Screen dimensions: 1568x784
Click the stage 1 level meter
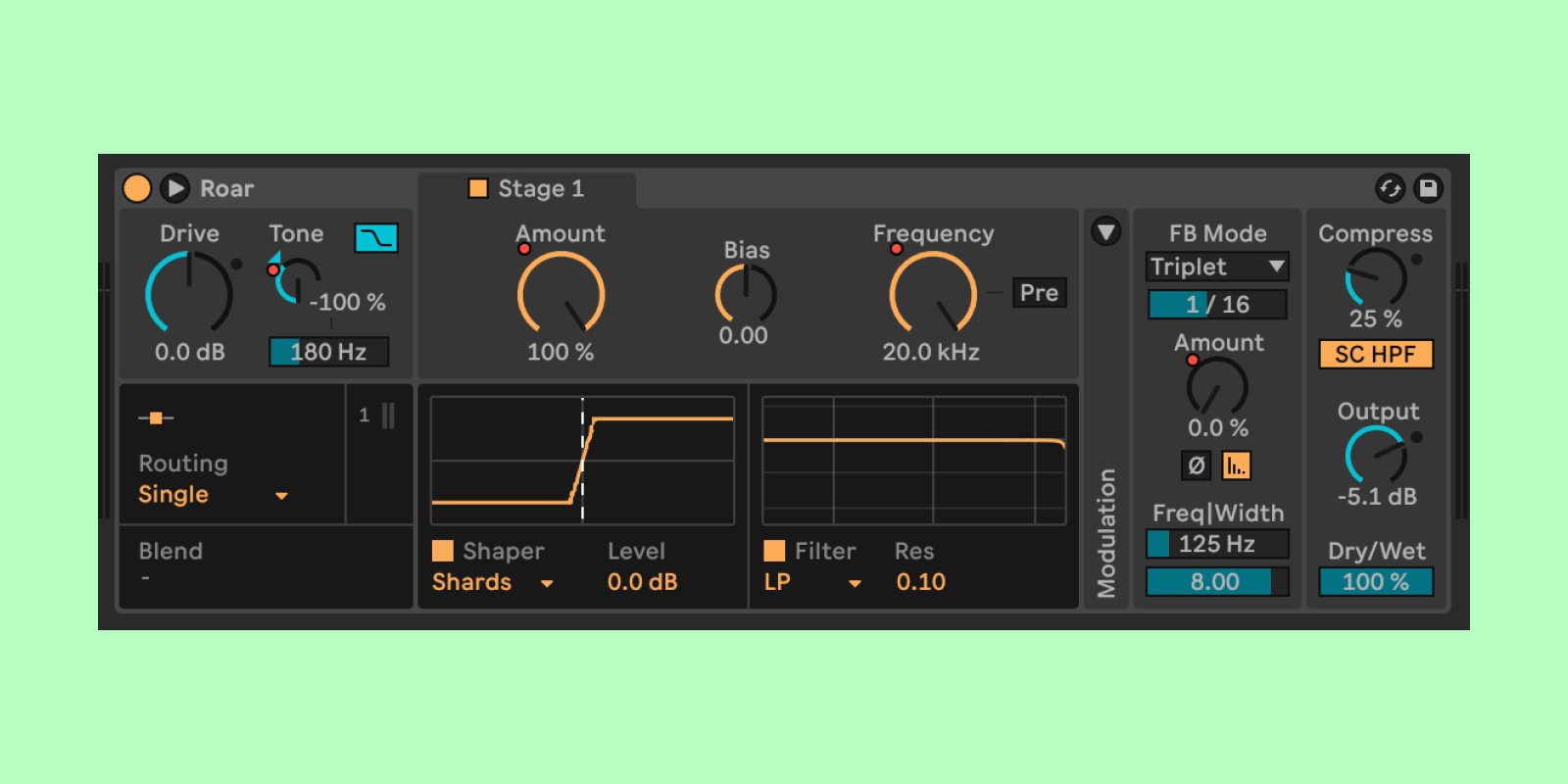[388, 416]
